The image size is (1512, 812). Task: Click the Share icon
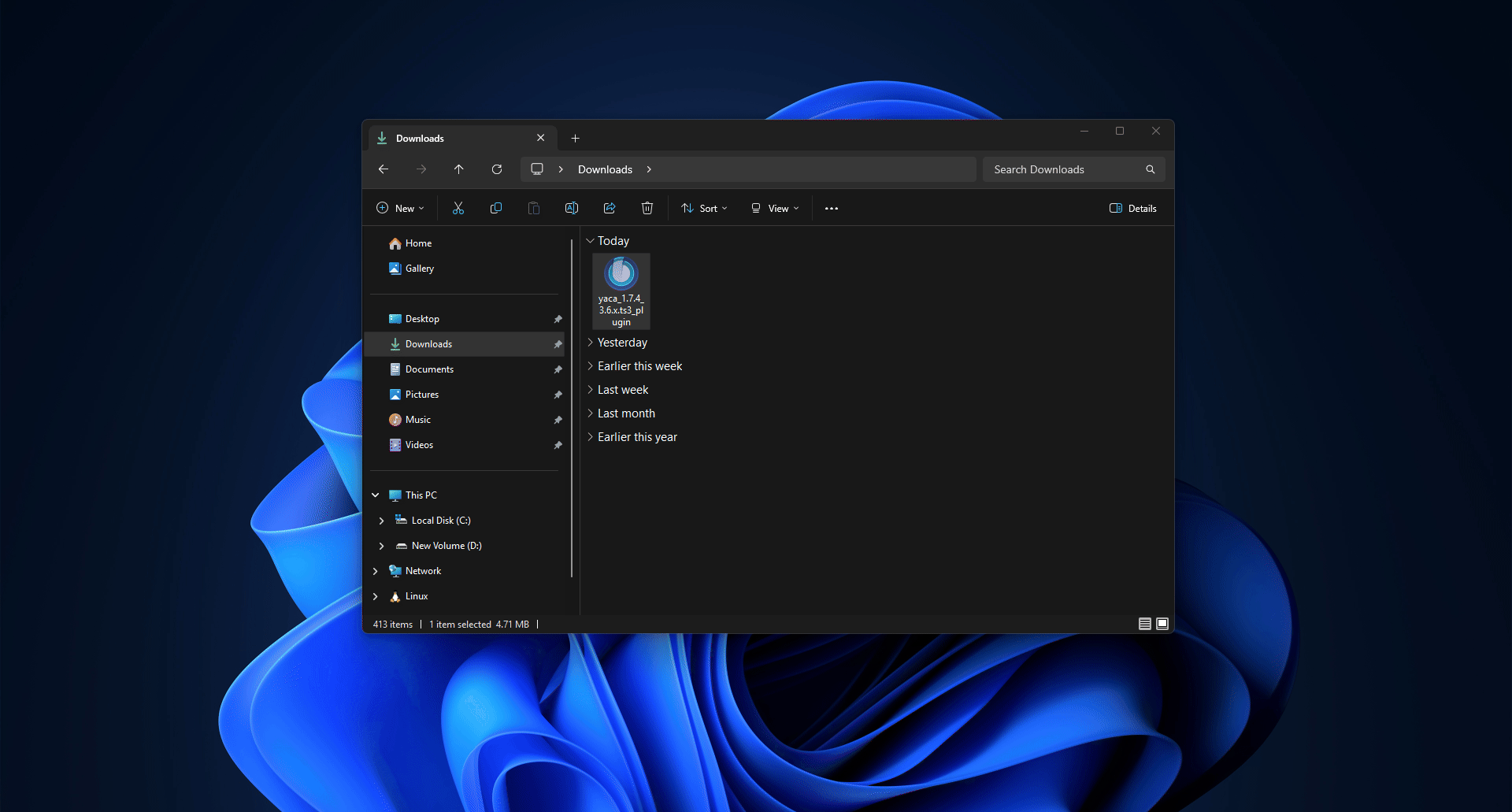click(x=610, y=207)
